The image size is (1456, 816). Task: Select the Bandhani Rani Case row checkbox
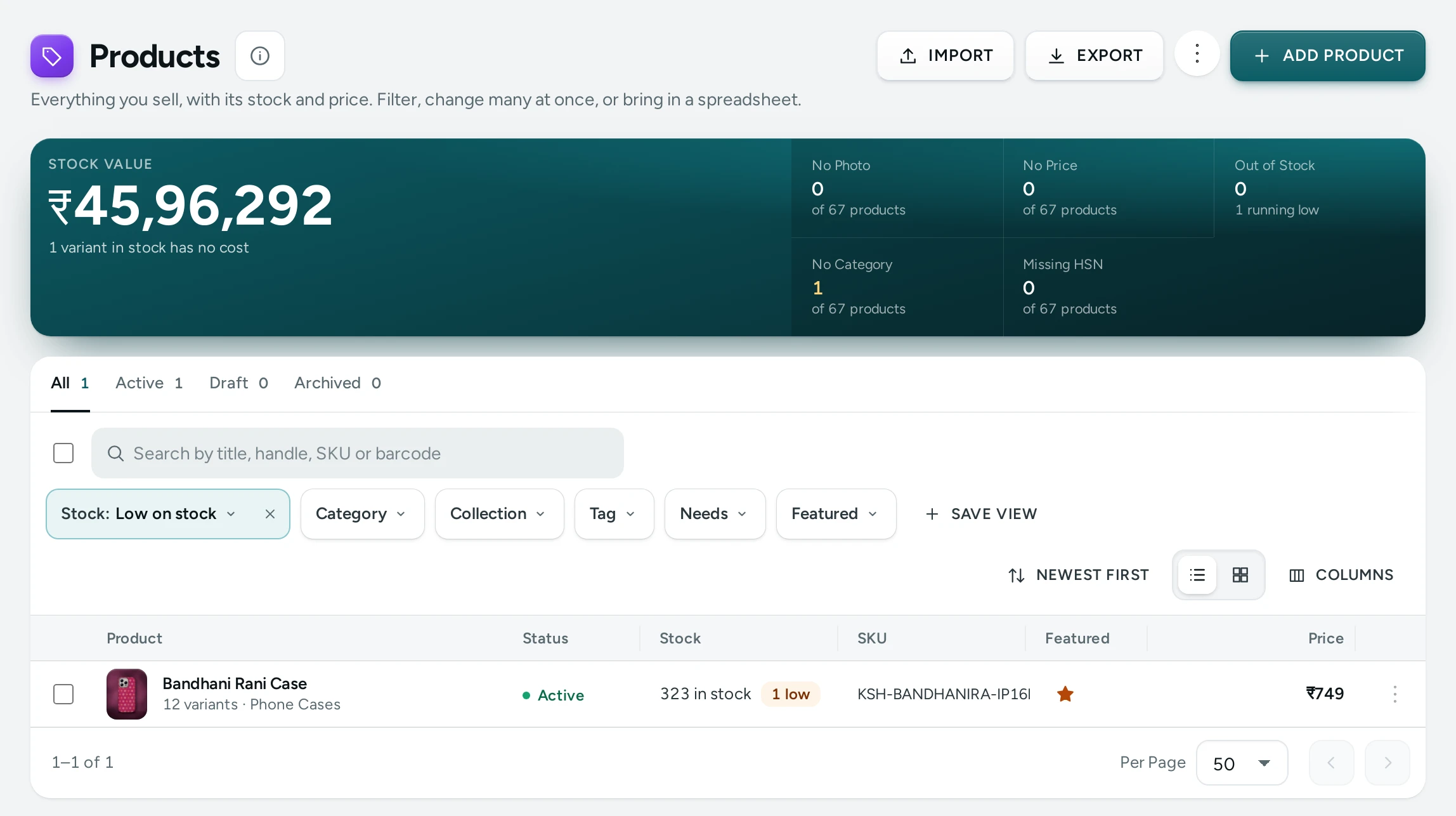[63, 694]
